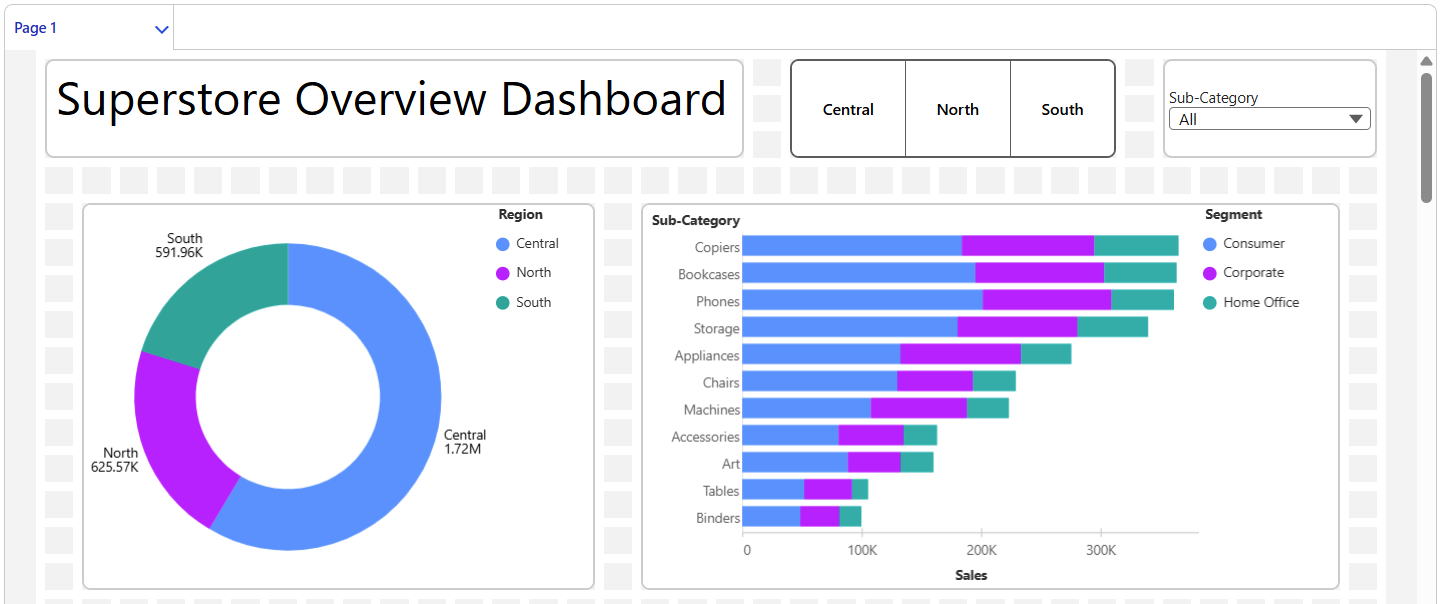The width and height of the screenshot is (1452, 604).
Task: Click the Accessories Corporate bar segment
Action: click(871, 435)
